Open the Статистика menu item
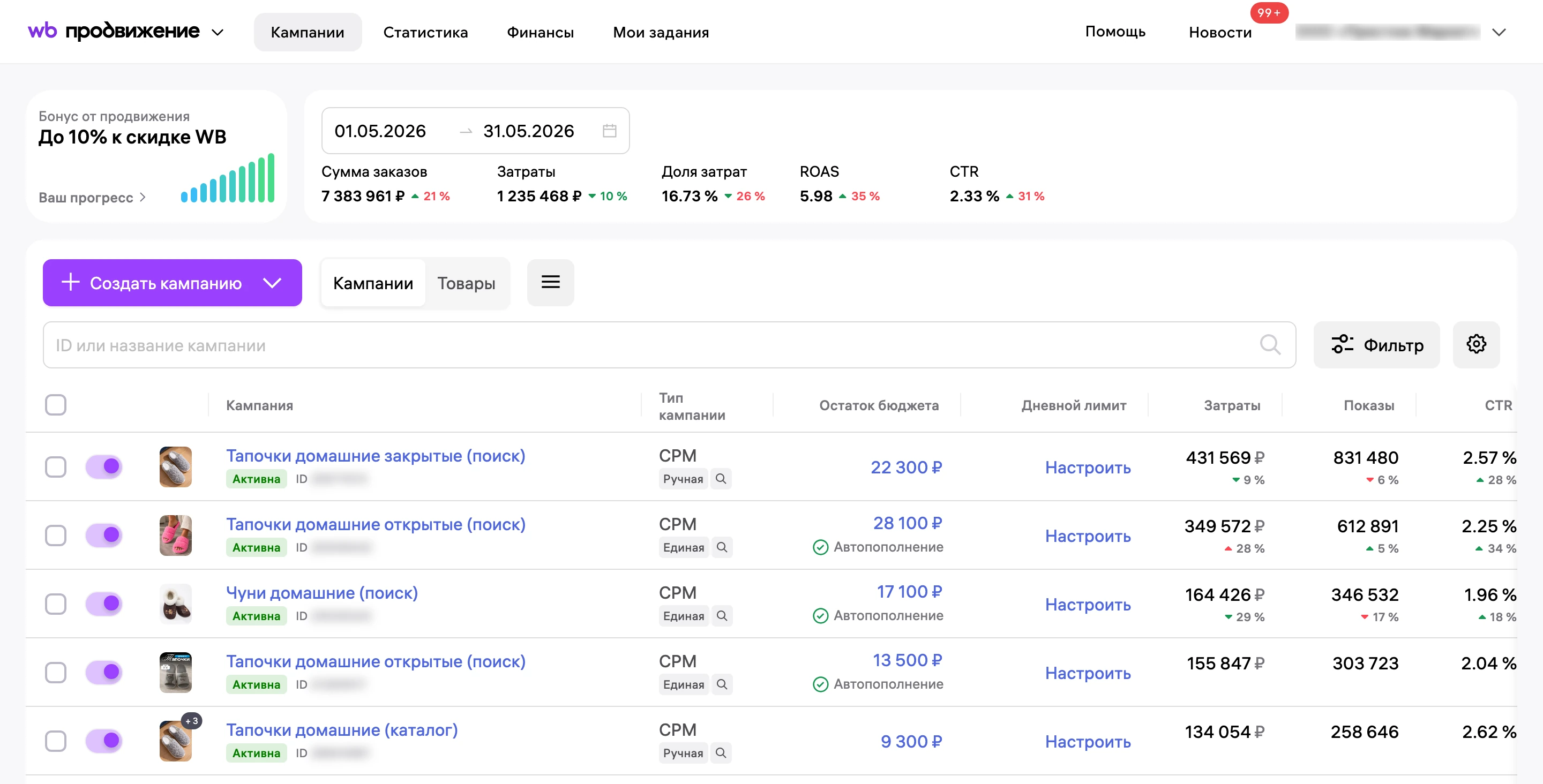 (425, 32)
